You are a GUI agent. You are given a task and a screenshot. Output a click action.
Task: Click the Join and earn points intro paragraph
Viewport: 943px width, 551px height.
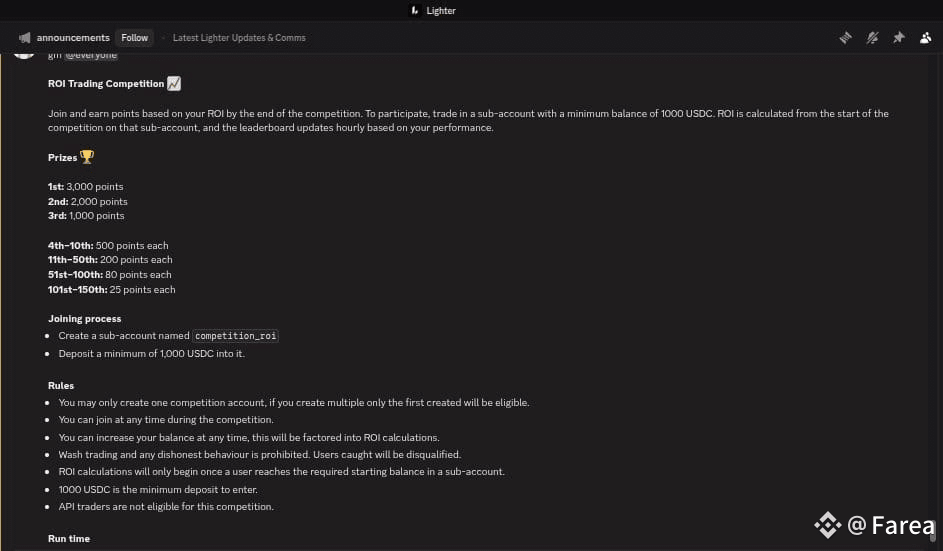[x=468, y=120]
